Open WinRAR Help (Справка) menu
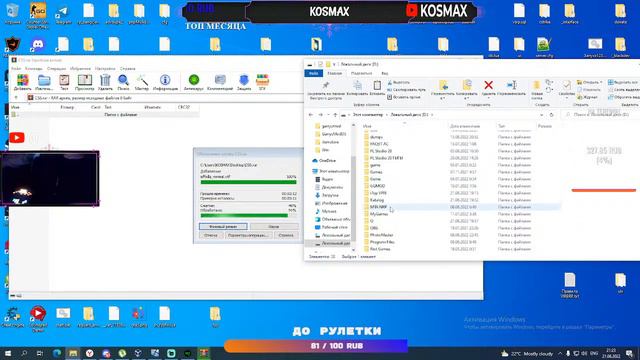The height and width of the screenshot is (360, 640). [x=128, y=69]
